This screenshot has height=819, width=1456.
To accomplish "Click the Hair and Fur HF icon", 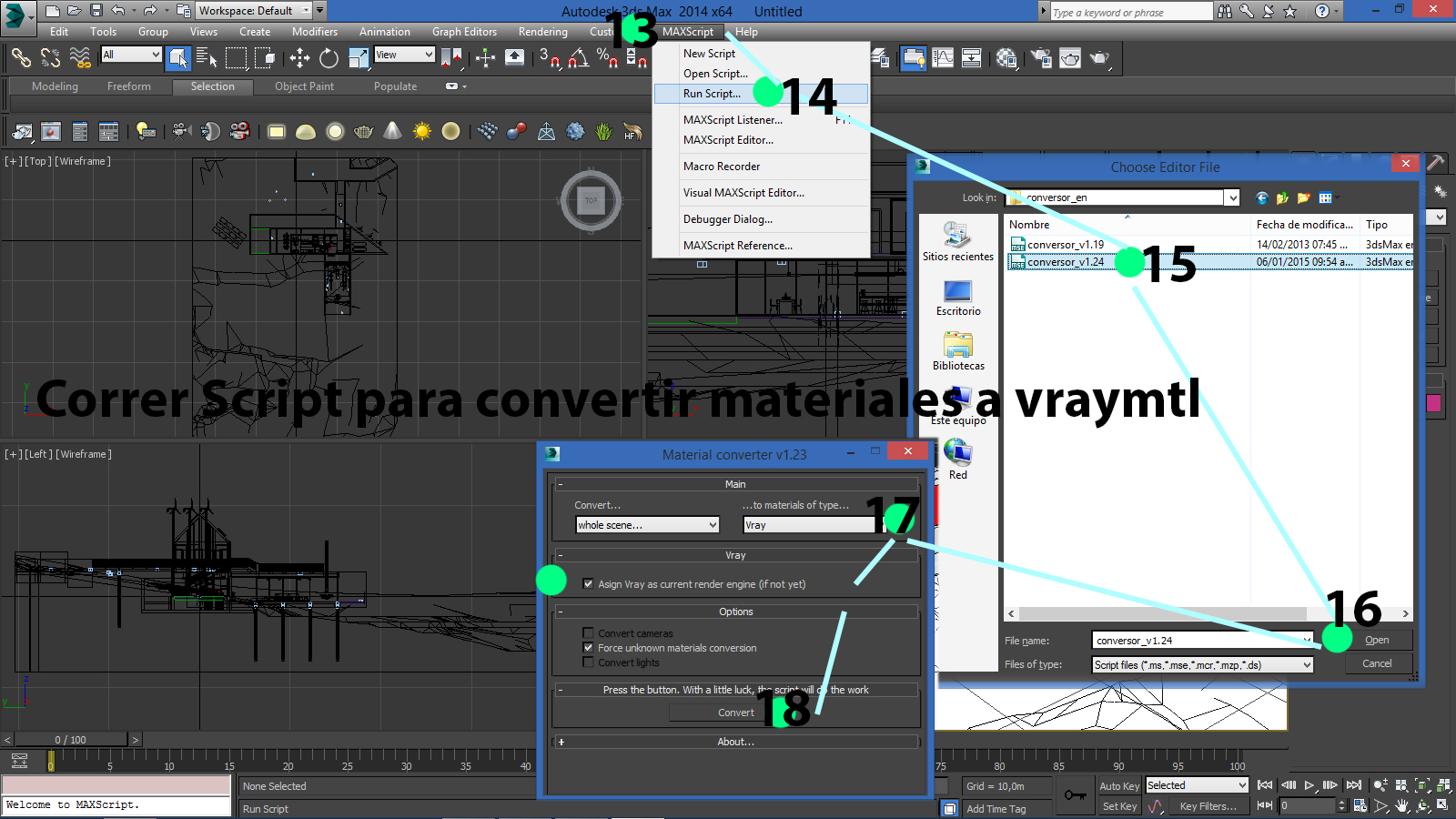I will click(632, 131).
